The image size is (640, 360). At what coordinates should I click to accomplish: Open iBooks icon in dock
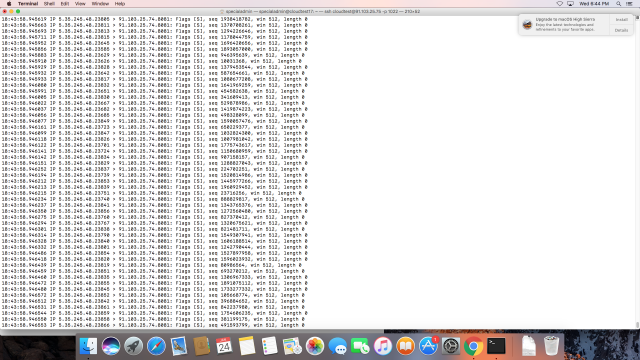click(x=405, y=346)
